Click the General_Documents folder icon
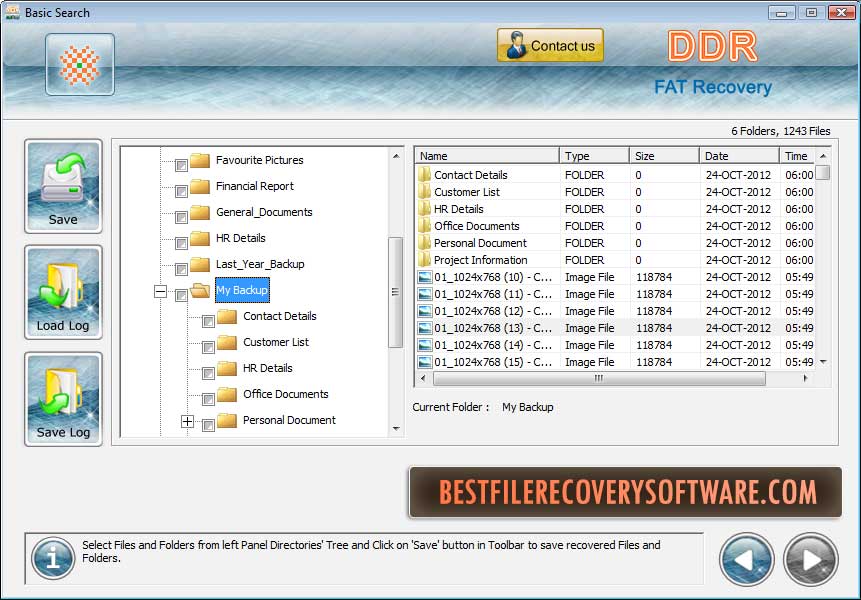861x600 pixels. [200, 212]
